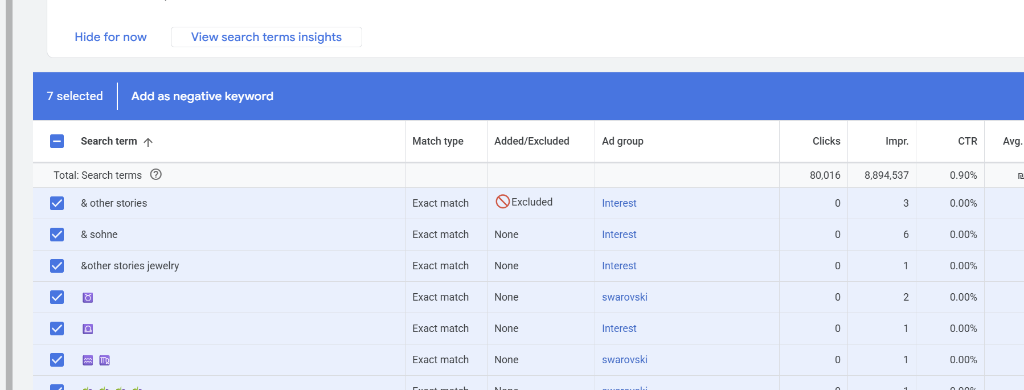This screenshot has height=390, width=1024.
Task: Uncheck checkbox of Aquarius Virgo emoji row
Action: [57, 360]
